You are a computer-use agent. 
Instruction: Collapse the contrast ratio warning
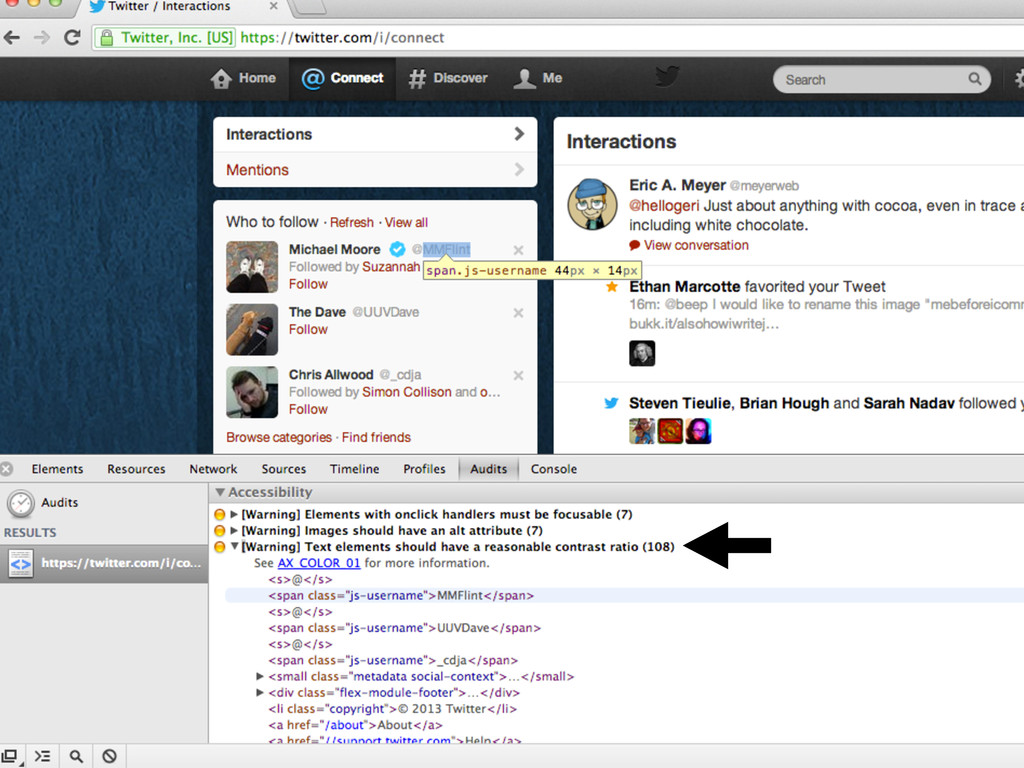click(x=234, y=547)
